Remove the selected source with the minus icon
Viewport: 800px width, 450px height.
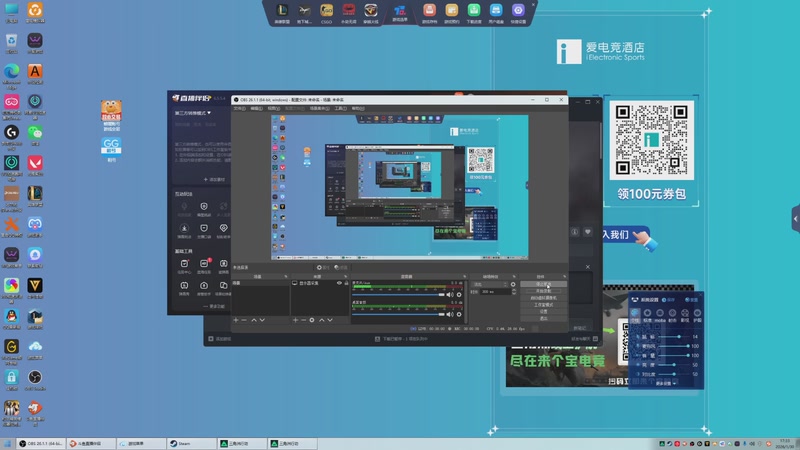303,320
